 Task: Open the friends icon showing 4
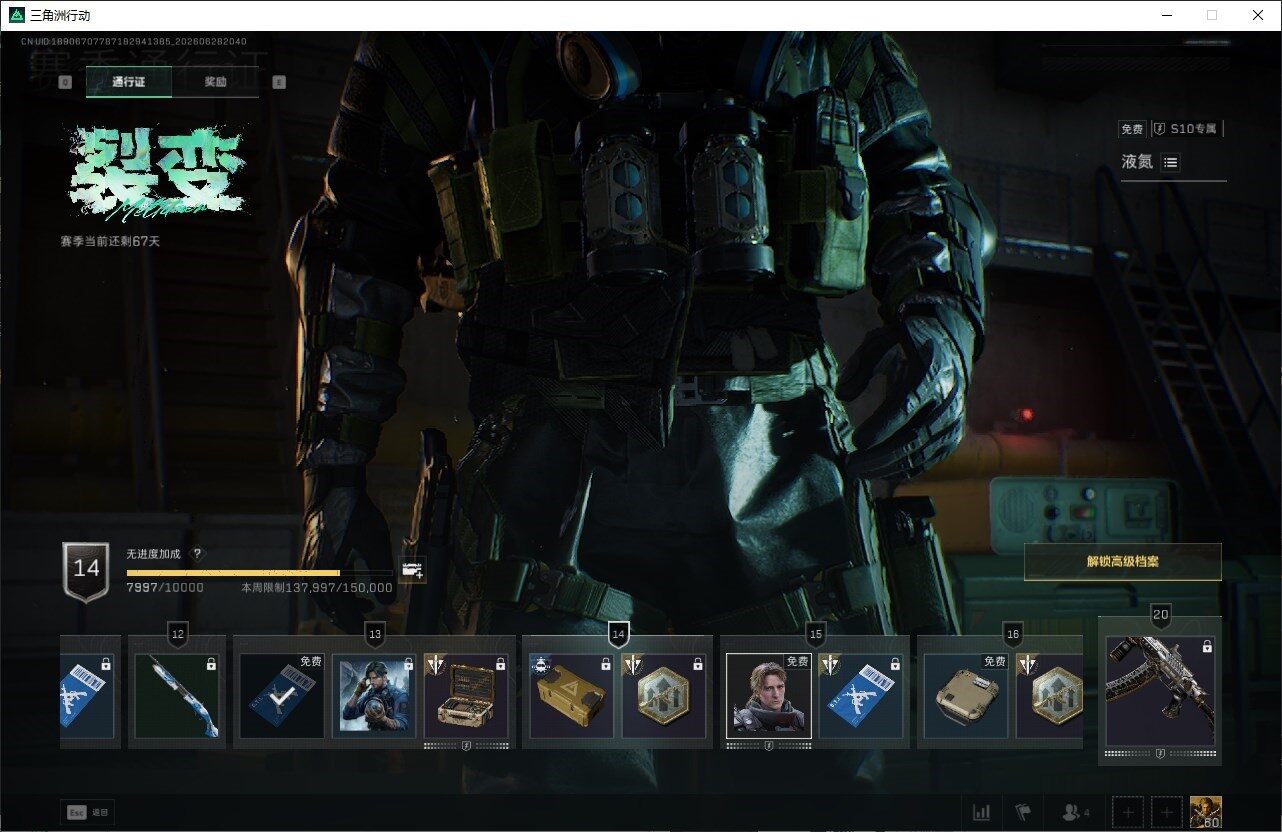(1075, 812)
